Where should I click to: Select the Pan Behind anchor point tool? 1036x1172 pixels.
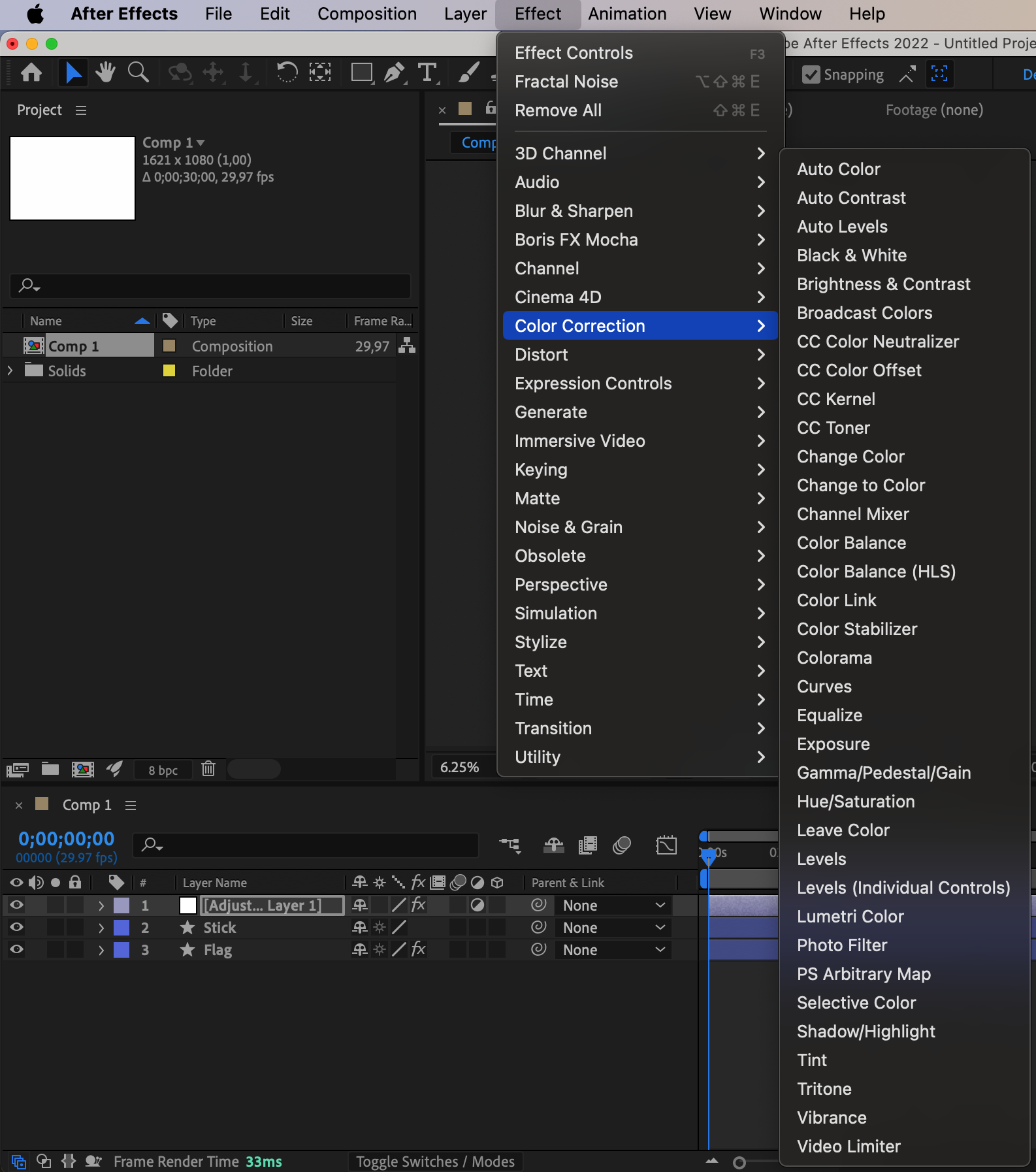pyautogui.click(x=319, y=73)
